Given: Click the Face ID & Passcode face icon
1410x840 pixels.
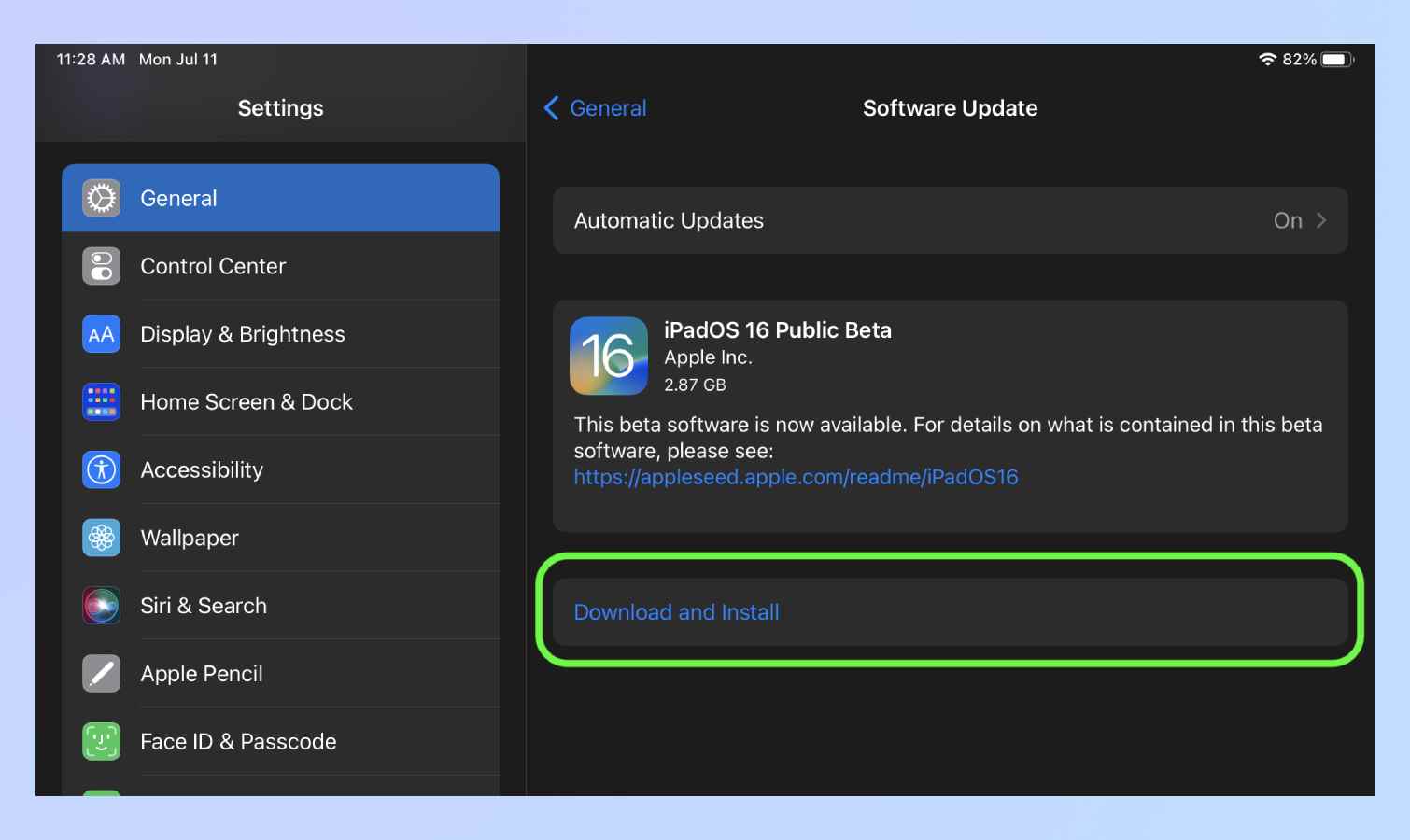Looking at the screenshot, I should click(x=101, y=742).
